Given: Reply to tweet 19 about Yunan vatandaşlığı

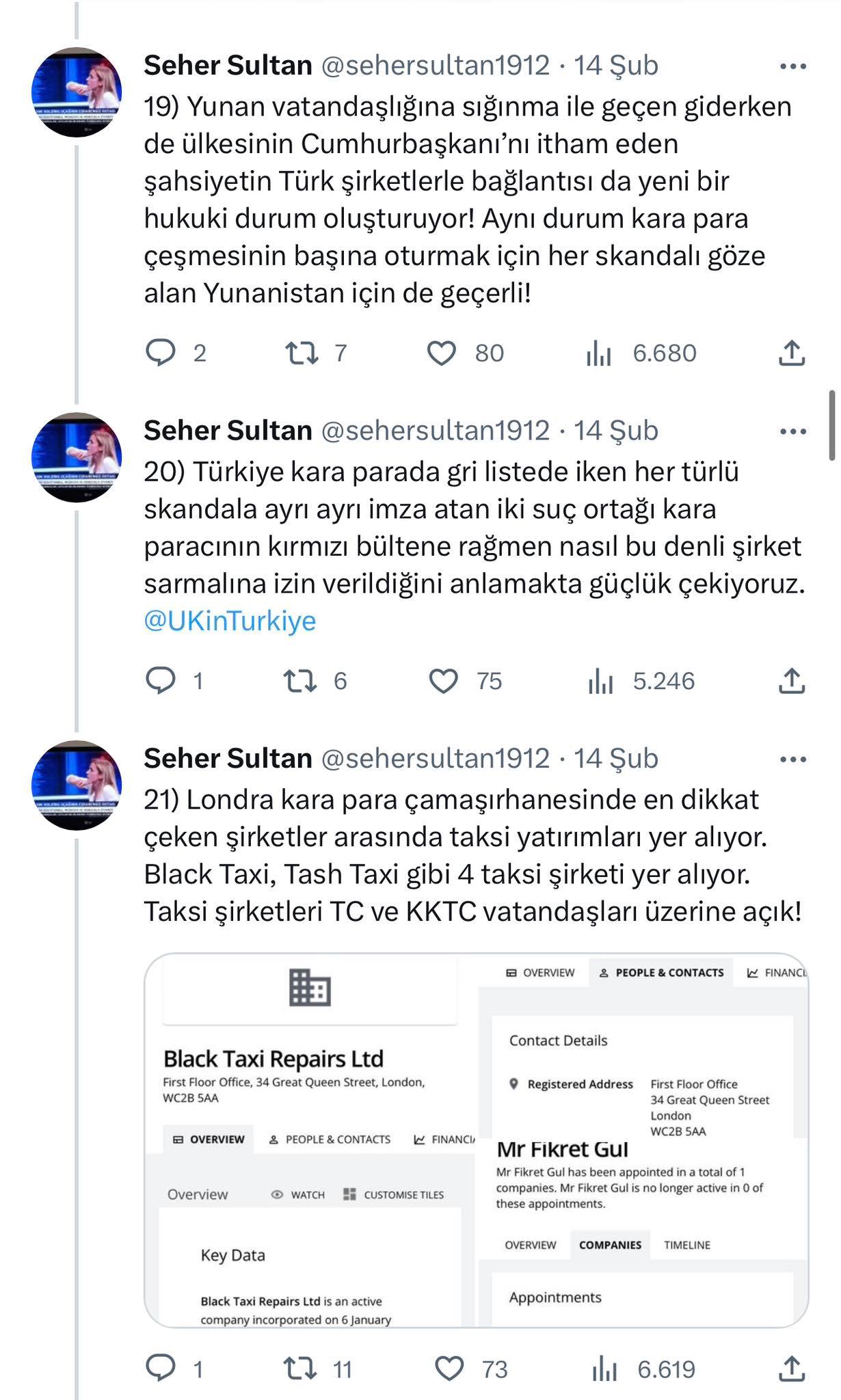Looking at the screenshot, I should click(x=161, y=353).
